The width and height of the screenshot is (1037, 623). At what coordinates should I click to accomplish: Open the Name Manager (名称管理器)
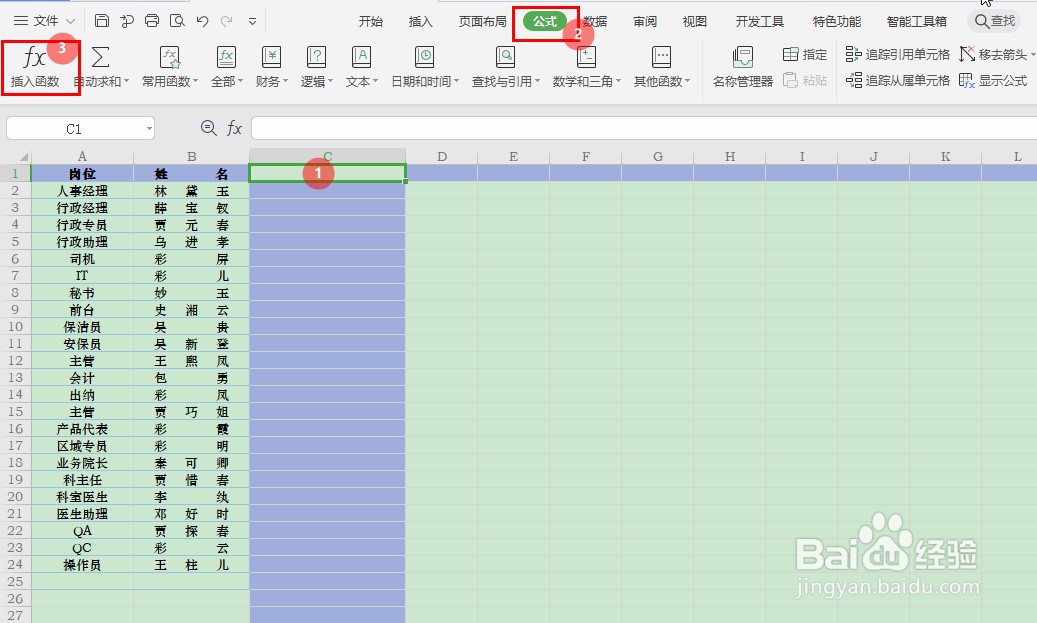(743, 67)
